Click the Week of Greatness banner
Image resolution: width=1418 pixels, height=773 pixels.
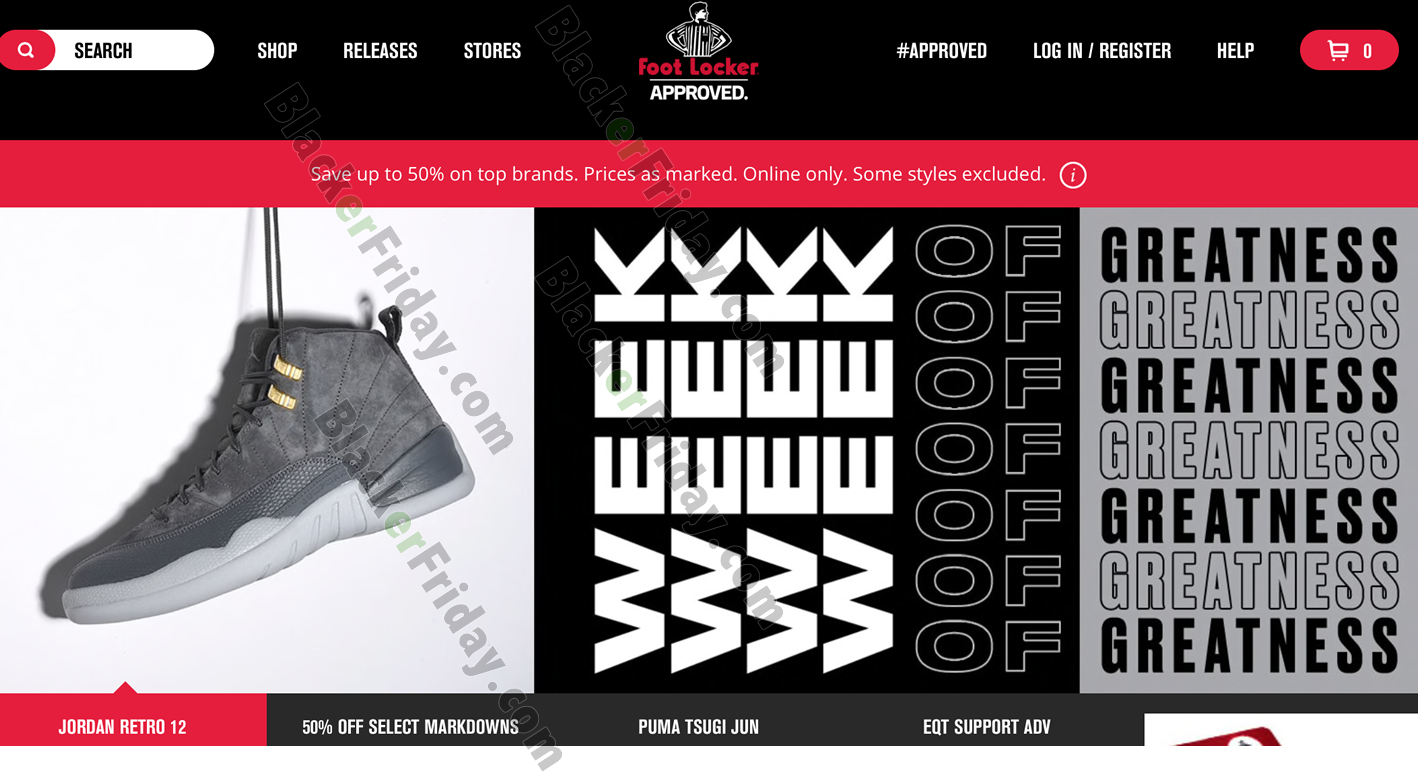pos(806,450)
